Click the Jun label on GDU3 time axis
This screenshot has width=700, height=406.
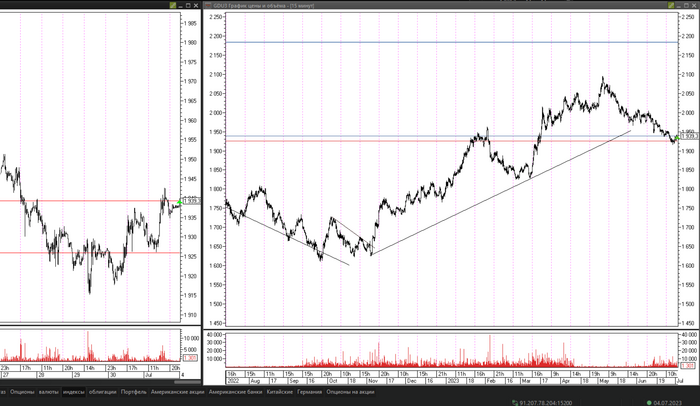pos(642,381)
